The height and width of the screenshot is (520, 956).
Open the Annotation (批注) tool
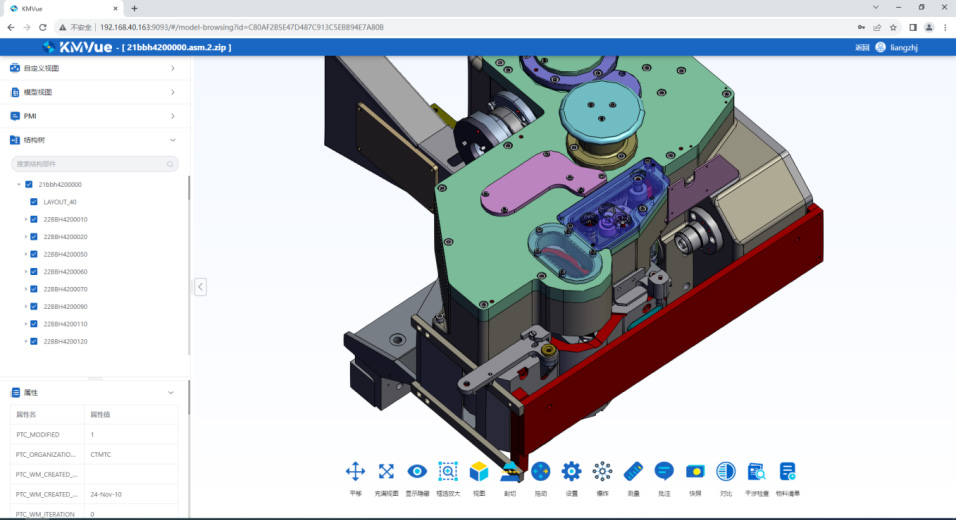(664, 471)
